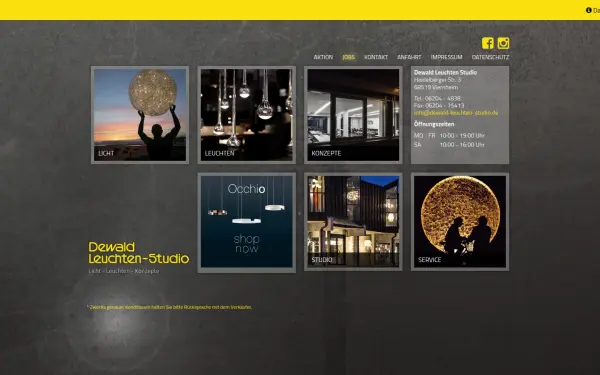Click the Licht - Leuchten - Konzepte tagline
The width and height of the screenshot is (600, 375).
(124, 271)
